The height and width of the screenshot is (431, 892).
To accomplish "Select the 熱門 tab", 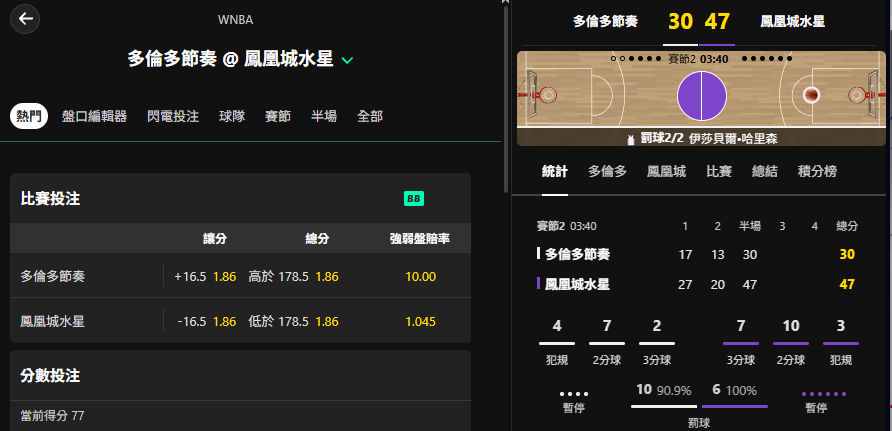I will point(29,117).
